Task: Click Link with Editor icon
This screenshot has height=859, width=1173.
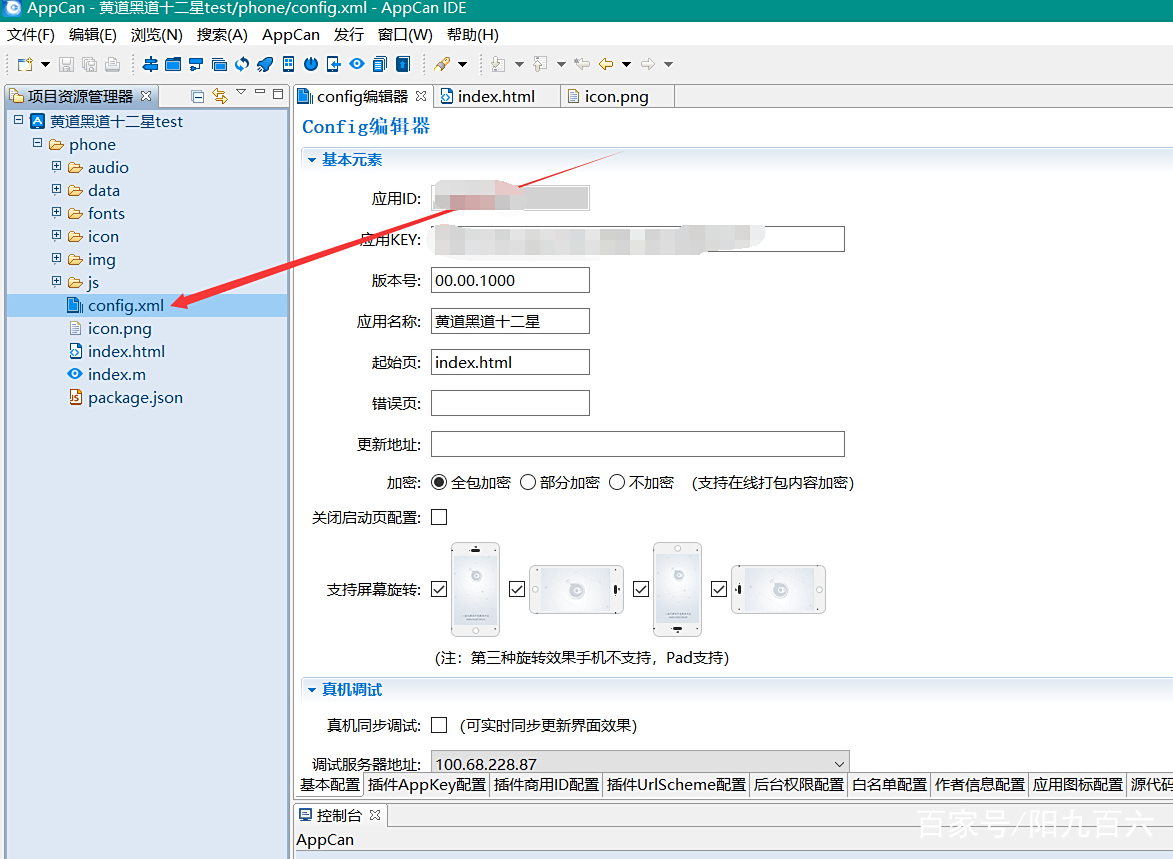Action: (x=219, y=96)
